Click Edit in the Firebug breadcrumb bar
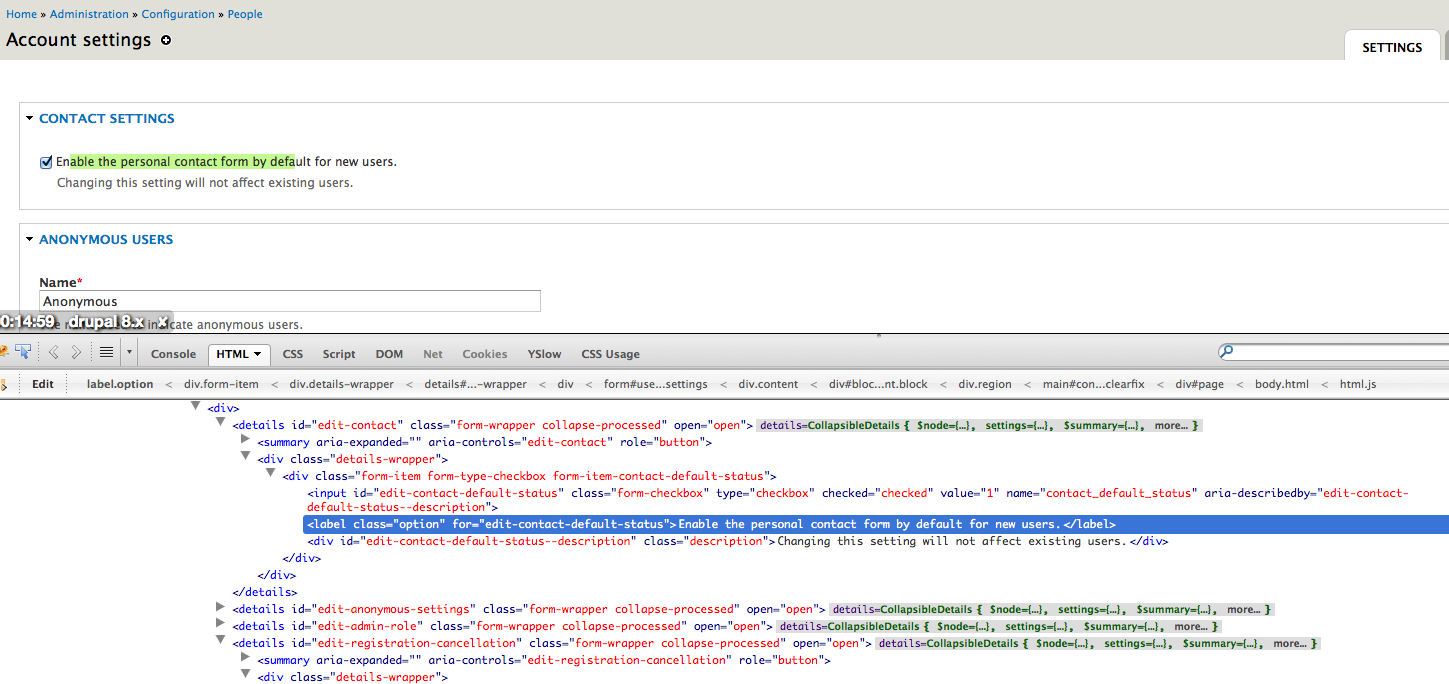 coord(42,383)
